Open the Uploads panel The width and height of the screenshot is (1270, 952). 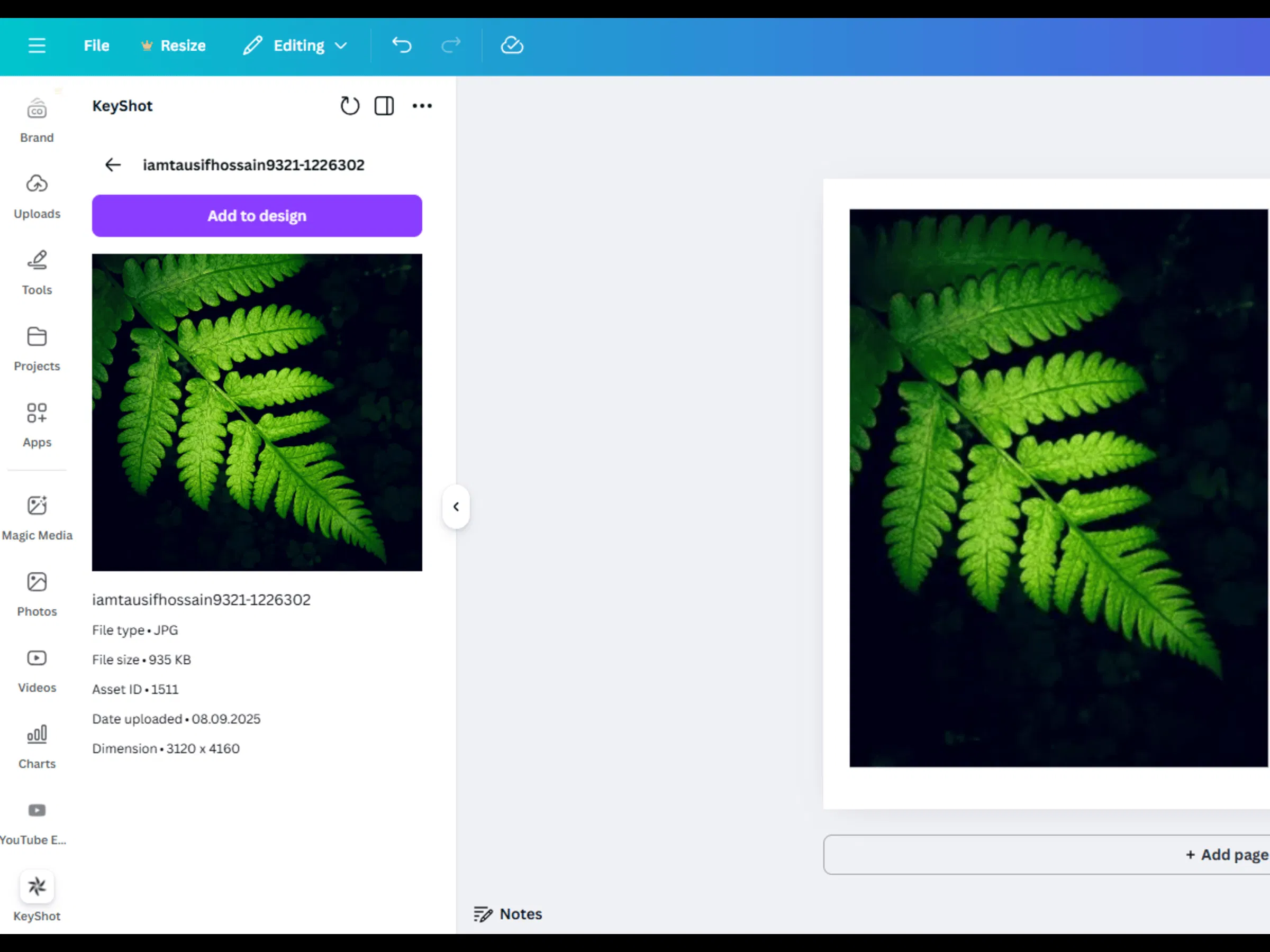coord(37,197)
